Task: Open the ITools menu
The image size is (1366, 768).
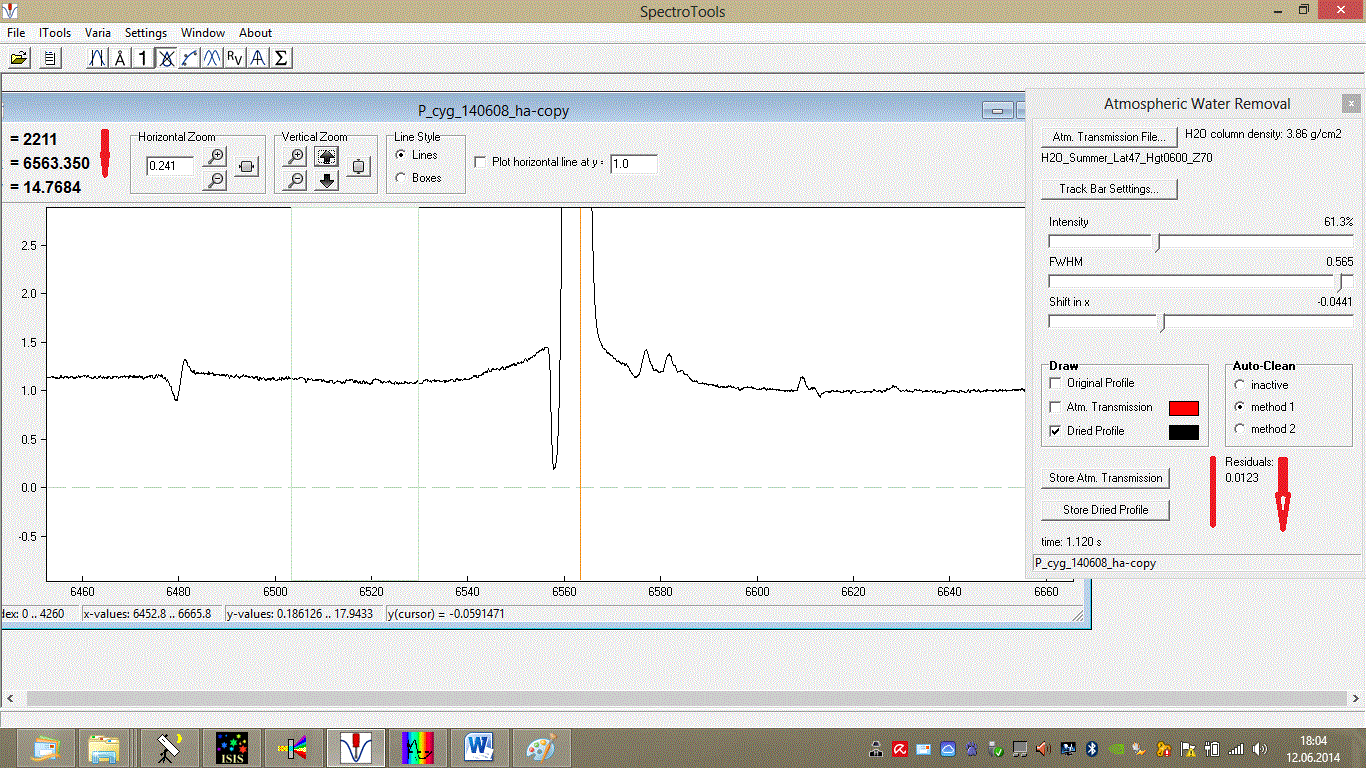Action: click(x=55, y=32)
